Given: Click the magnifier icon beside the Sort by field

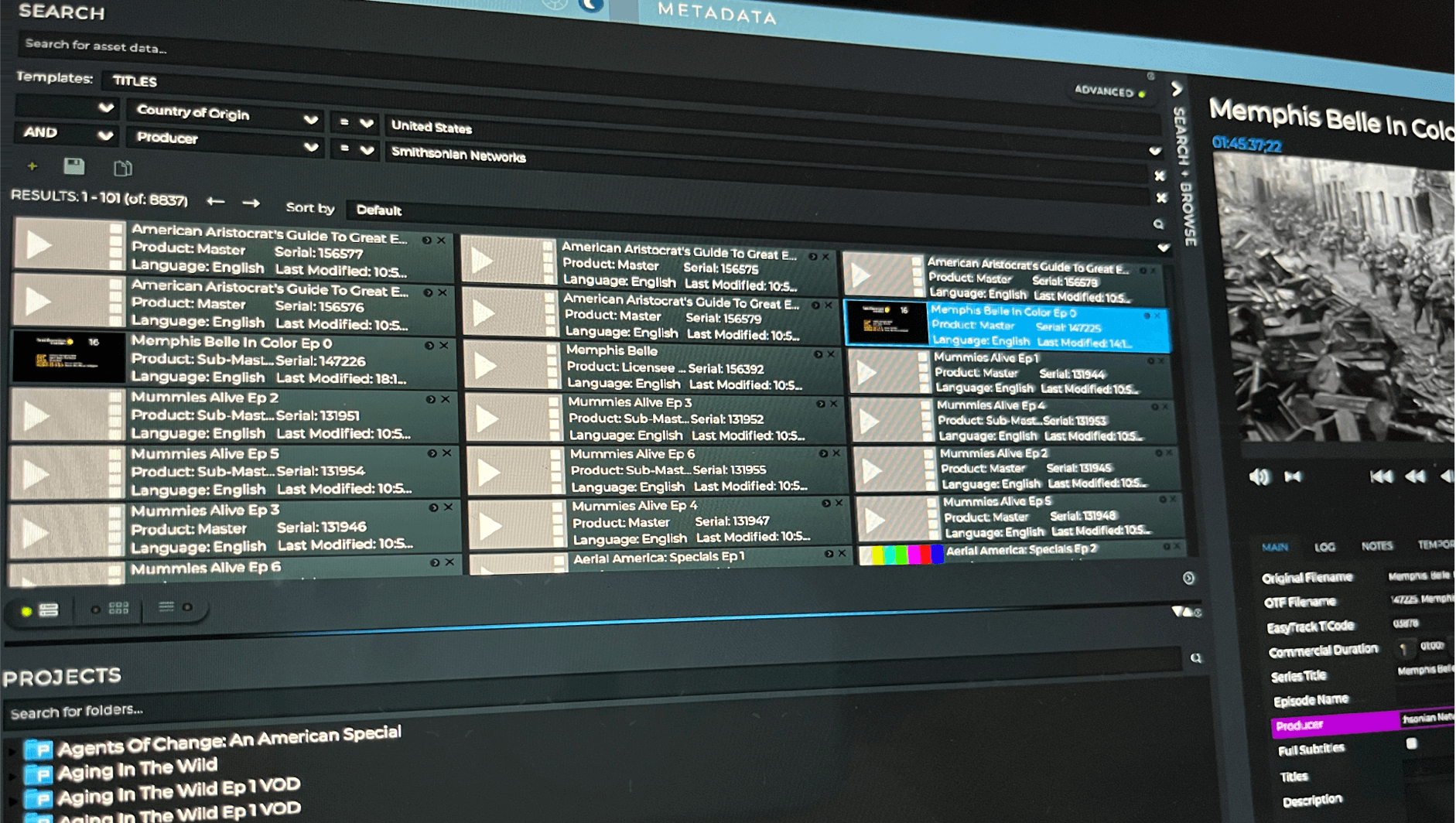Looking at the screenshot, I should [1158, 224].
